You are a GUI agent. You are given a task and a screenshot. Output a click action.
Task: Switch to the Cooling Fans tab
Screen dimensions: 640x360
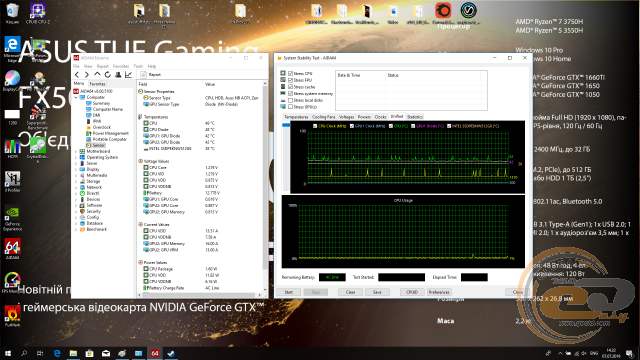point(324,117)
